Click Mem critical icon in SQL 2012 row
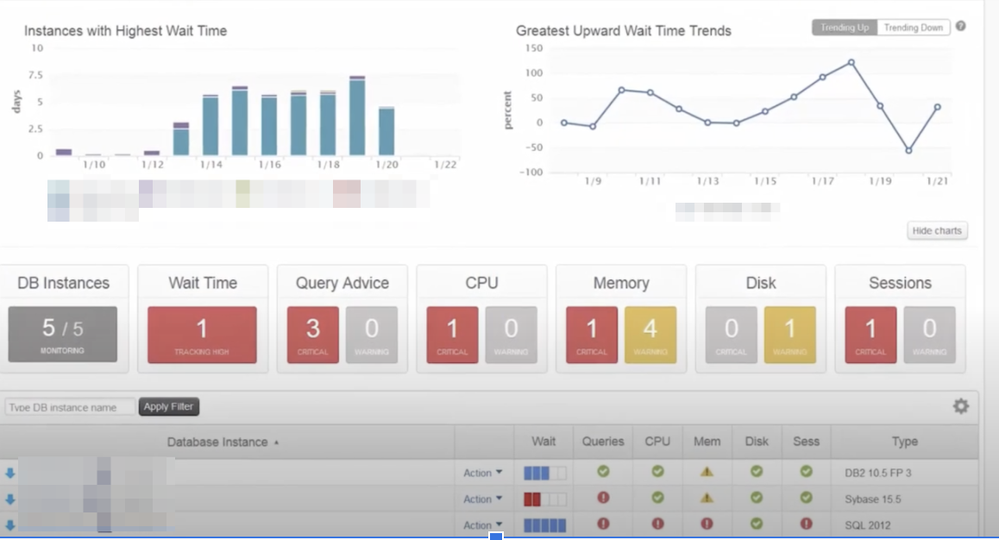 [x=707, y=523]
